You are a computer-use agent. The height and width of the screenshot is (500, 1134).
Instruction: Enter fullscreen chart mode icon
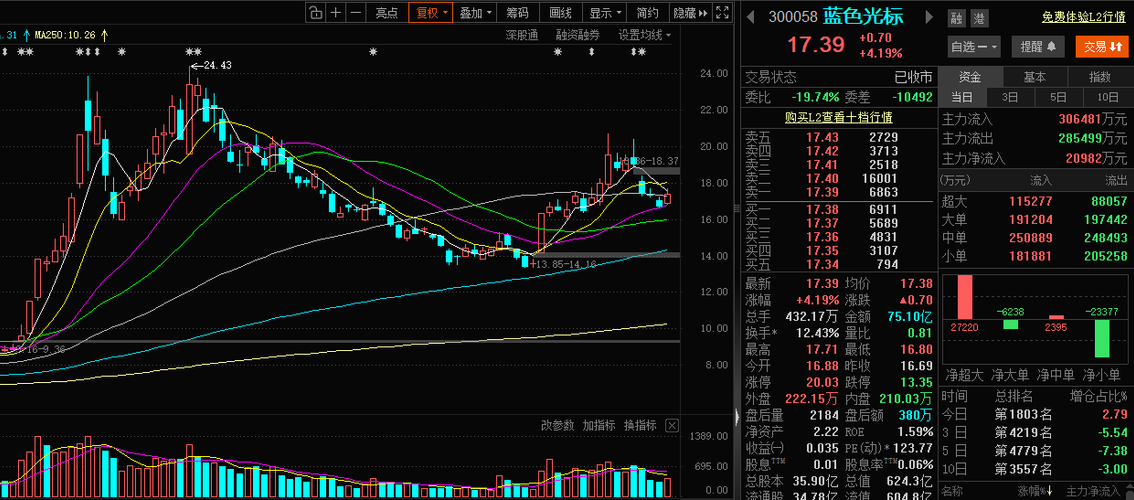pos(721,12)
